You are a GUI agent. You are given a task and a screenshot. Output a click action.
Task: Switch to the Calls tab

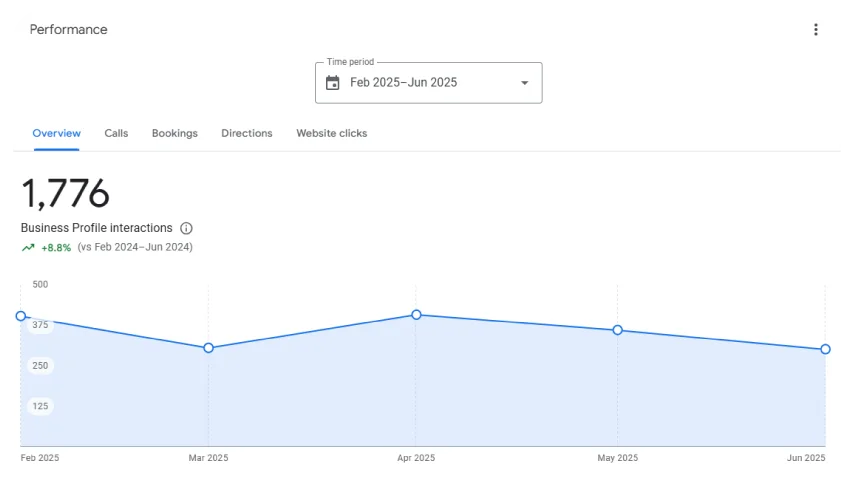point(116,133)
